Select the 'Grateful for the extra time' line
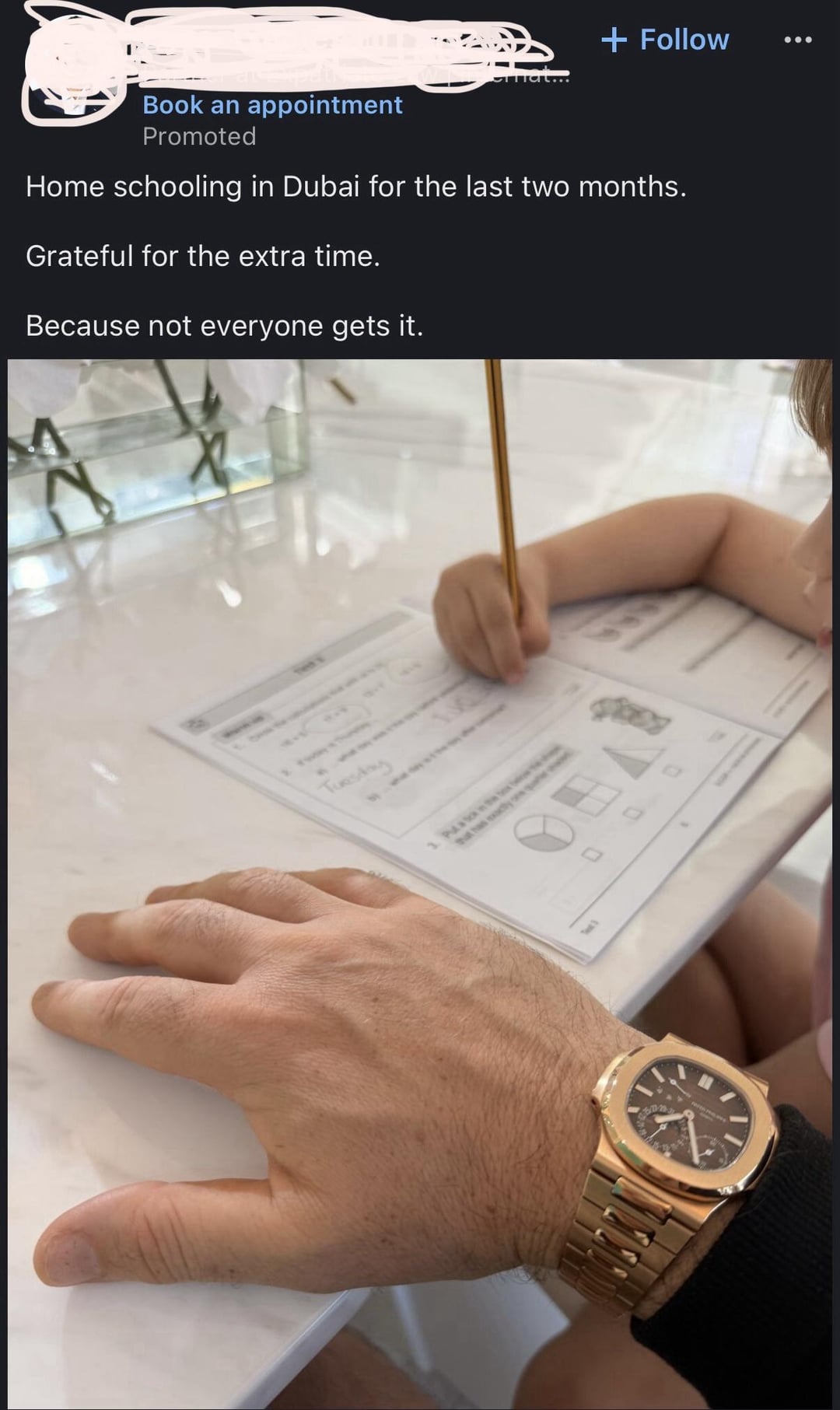 point(203,256)
